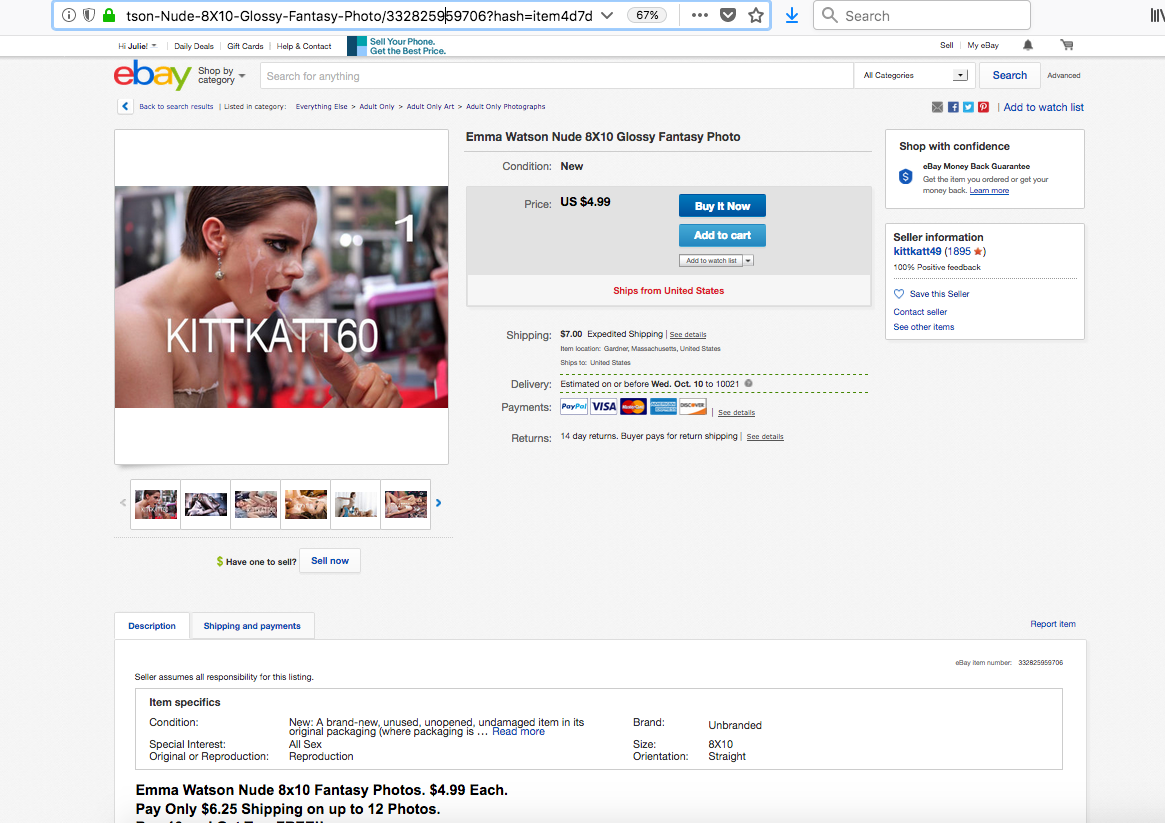1165x823 pixels.
Task: Expand the watch list dropdown arrow
Action: coord(748,261)
